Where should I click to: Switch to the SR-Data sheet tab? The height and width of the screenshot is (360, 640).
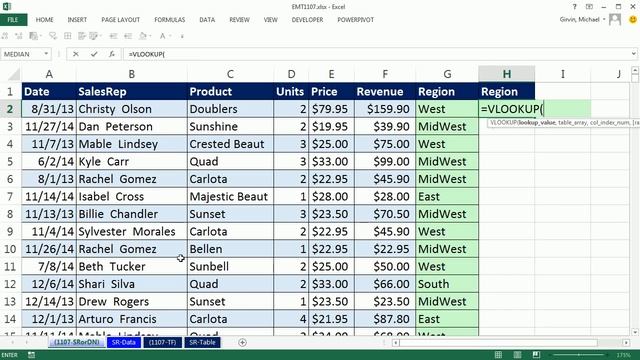[x=124, y=342]
